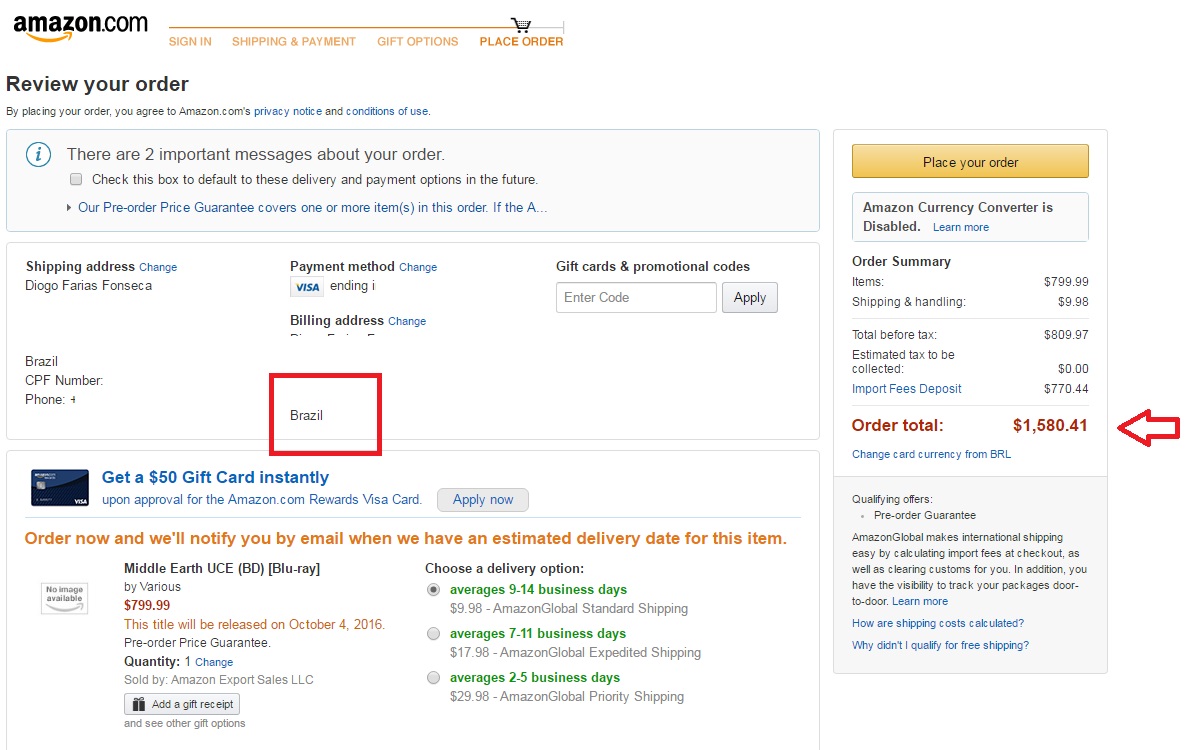Click Change card currency from BRL
This screenshot has height=750, width=1193.
click(x=931, y=454)
